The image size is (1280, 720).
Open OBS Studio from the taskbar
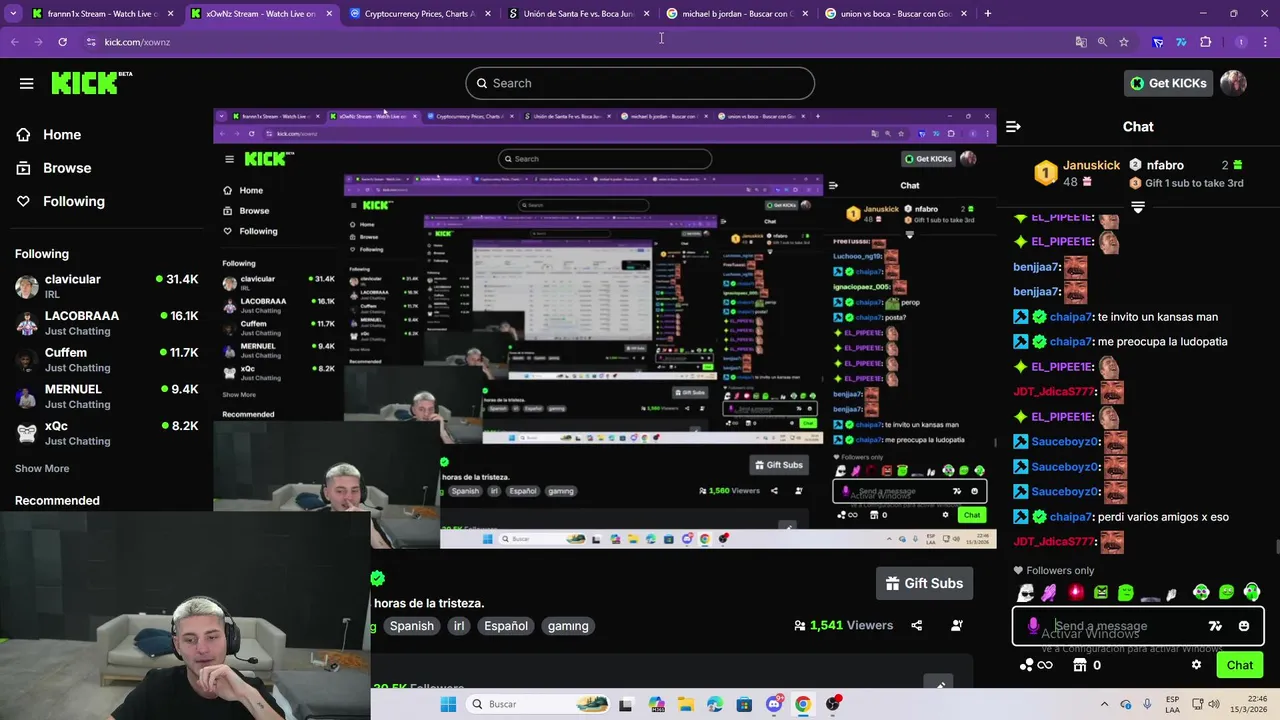832,704
